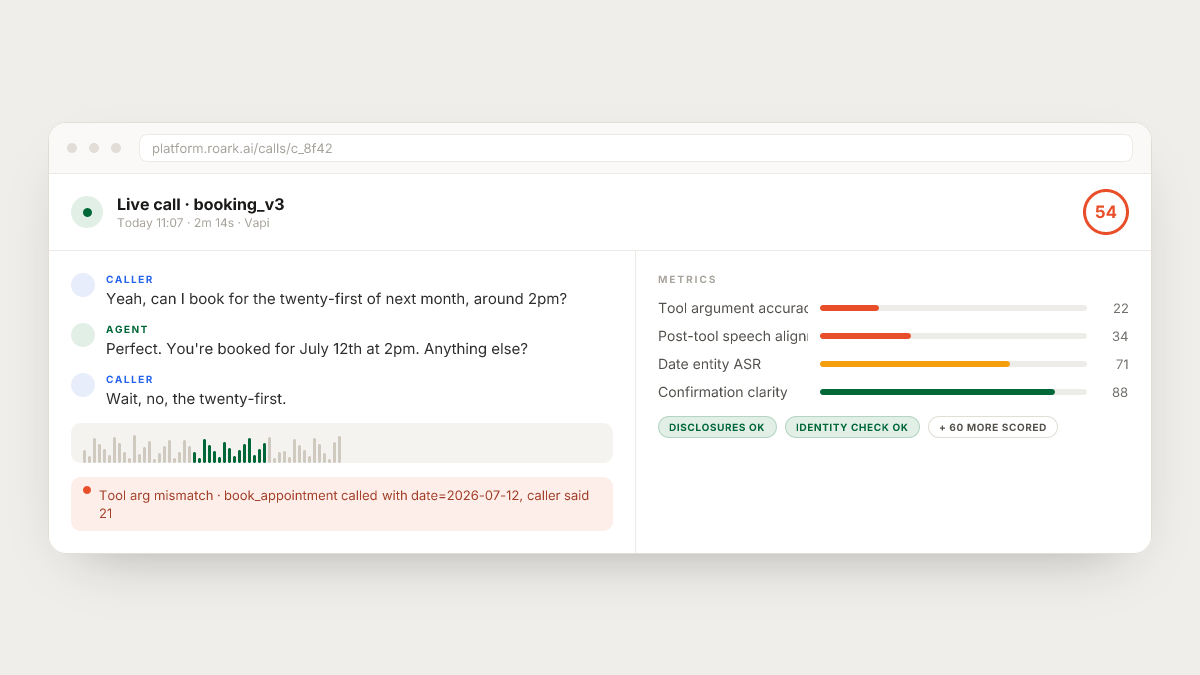Open the overall score 54 badge
Screen dimensions: 1200x675
(1105, 212)
